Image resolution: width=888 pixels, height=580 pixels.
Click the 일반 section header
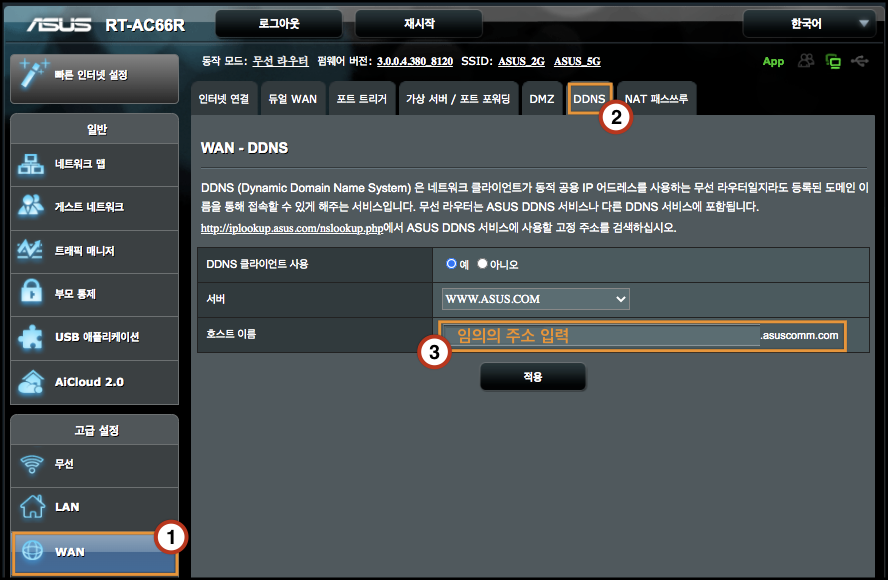click(x=96, y=129)
